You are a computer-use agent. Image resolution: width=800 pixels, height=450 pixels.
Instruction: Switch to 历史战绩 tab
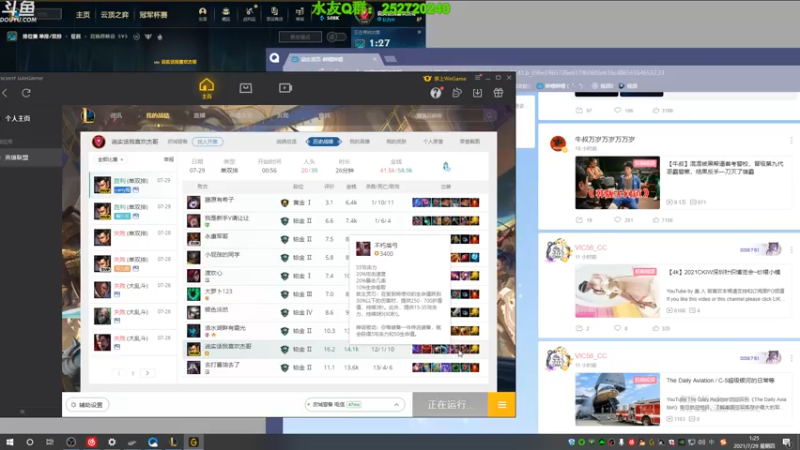point(323,141)
